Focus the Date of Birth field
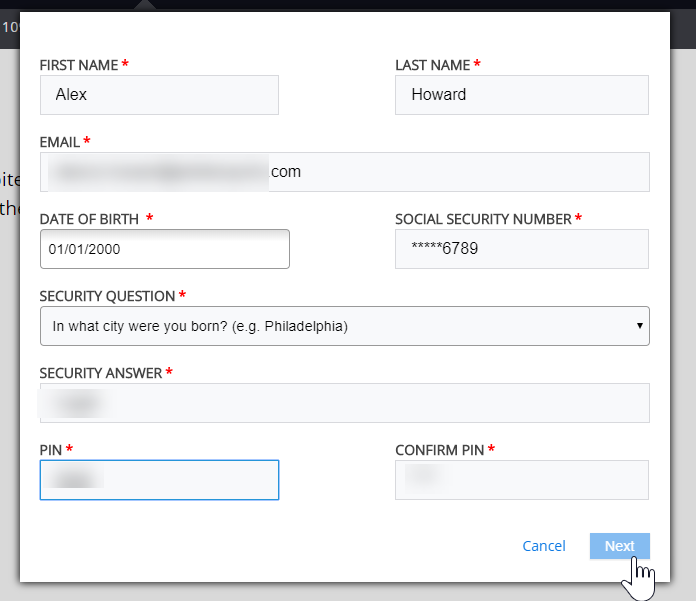 [164, 249]
